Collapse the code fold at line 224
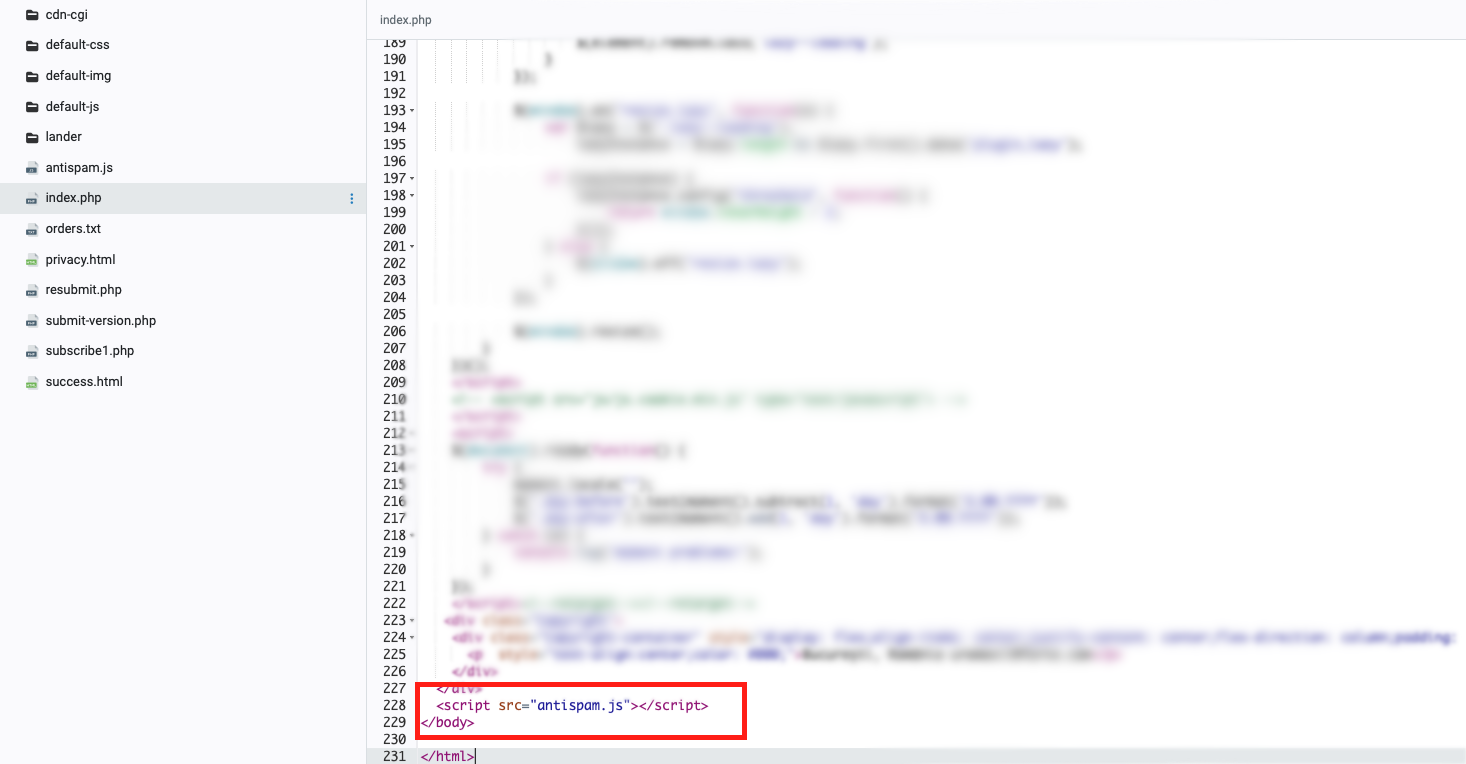The height and width of the screenshot is (764, 1466). [x=413, y=637]
